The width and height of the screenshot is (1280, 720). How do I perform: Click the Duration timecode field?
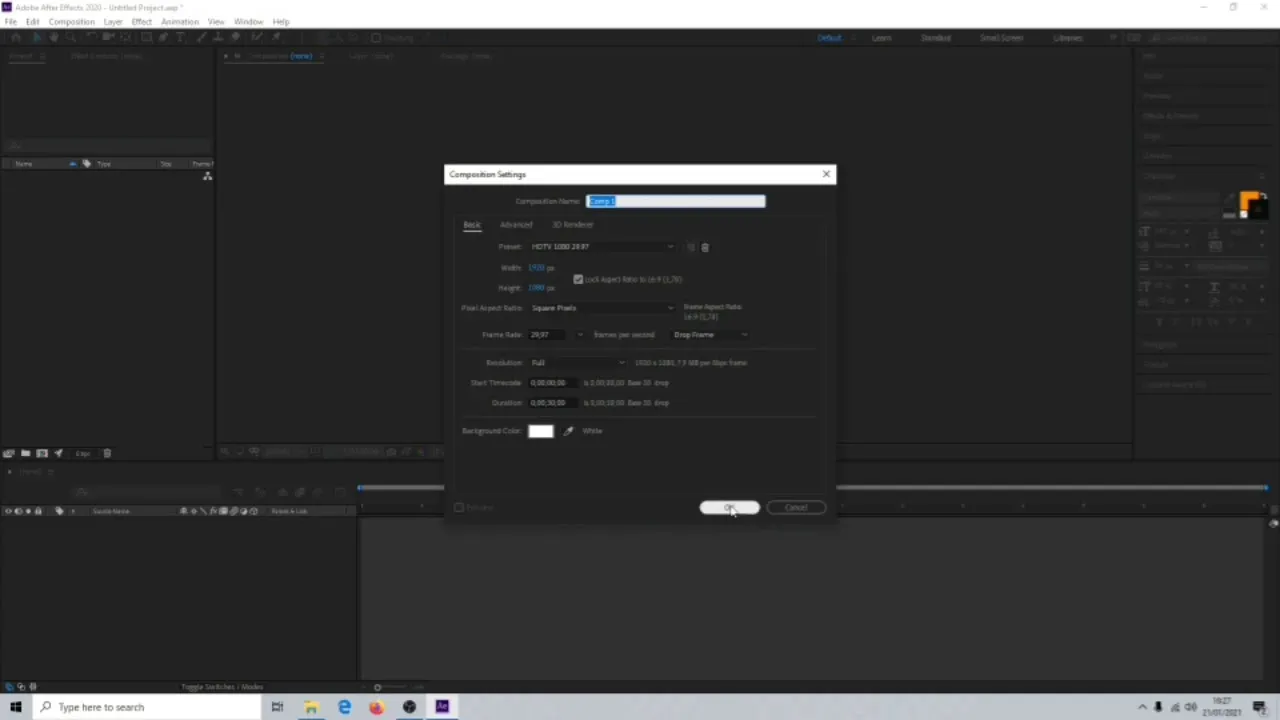click(554, 403)
